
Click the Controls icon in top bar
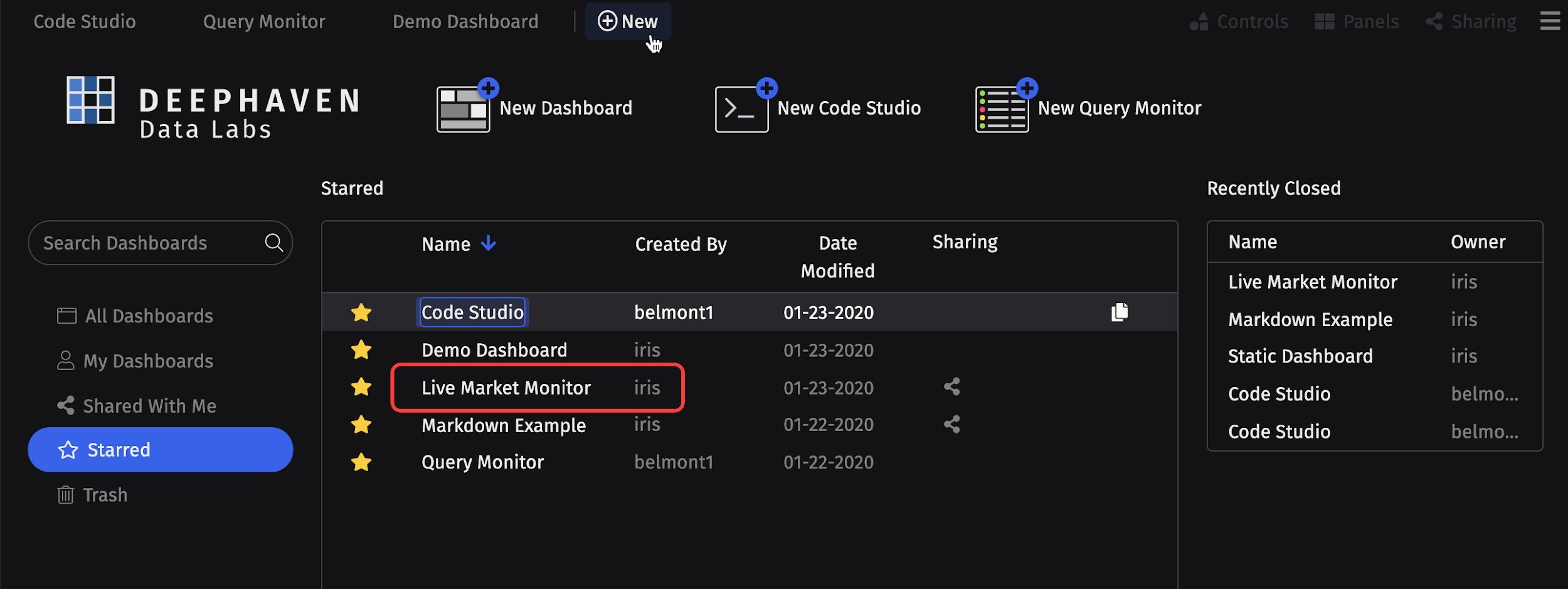tap(1199, 22)
